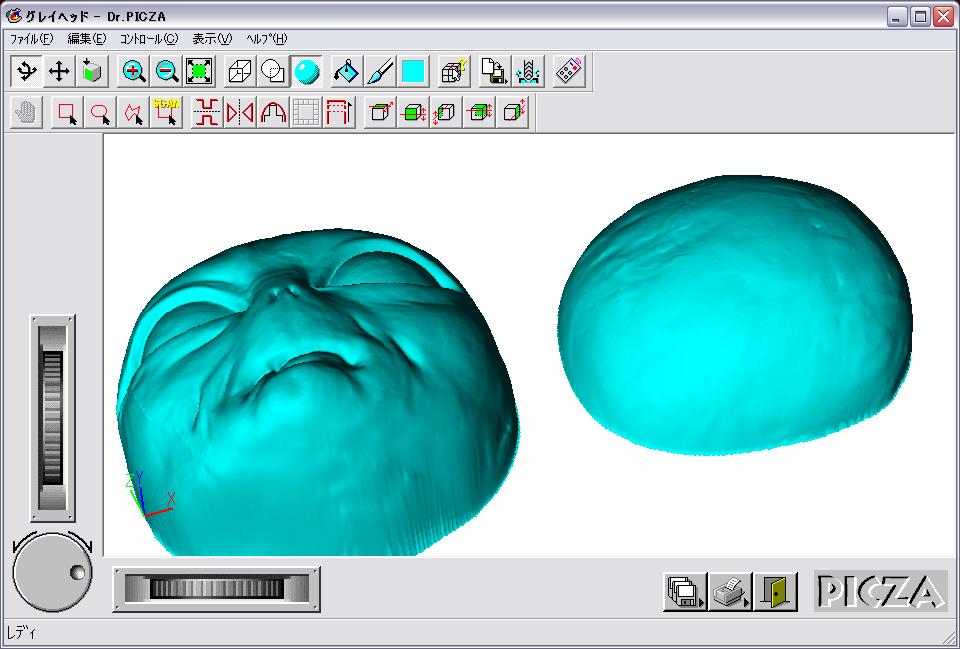Open the save floppy disks dropdown button
Screen dimensions: 960x649
click(685, 592)
